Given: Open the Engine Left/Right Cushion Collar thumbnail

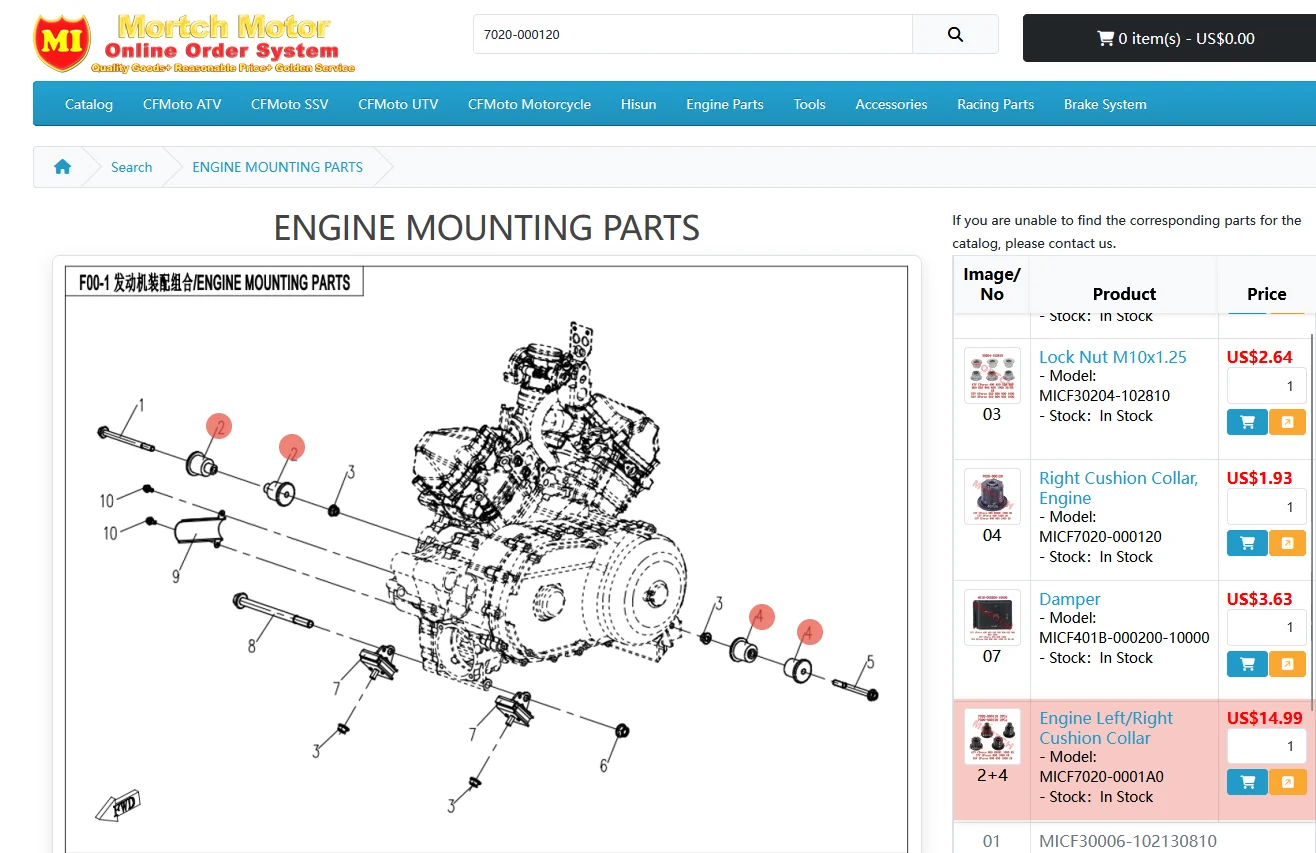Looking at the screenshot, I should point(992,736).
